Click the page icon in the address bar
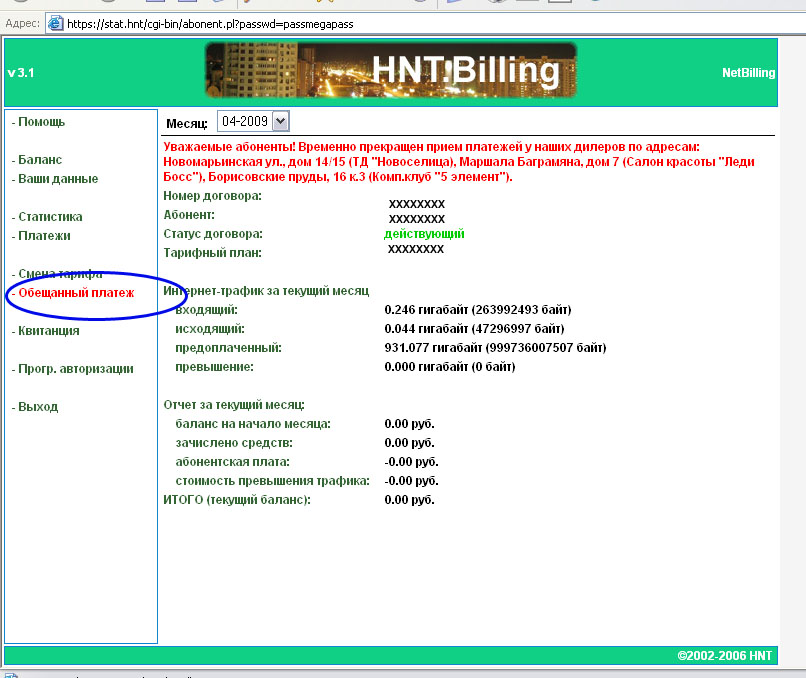 pos(55,23)
